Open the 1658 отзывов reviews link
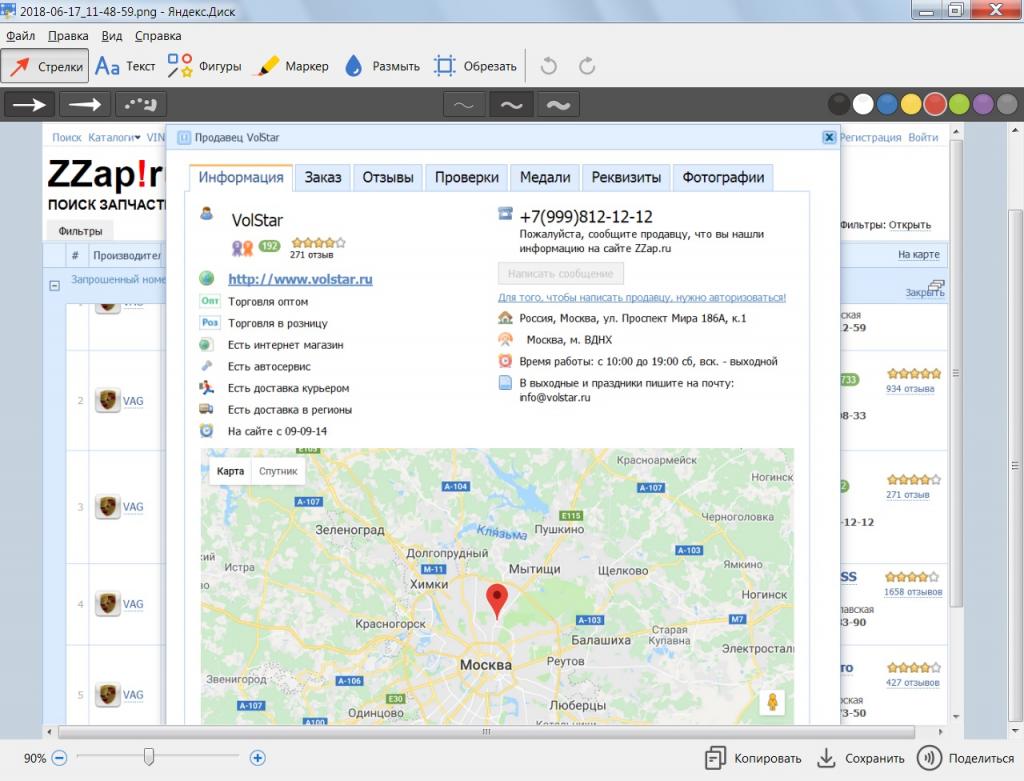The image size is (1024, 781). click(x=913, y=592)
